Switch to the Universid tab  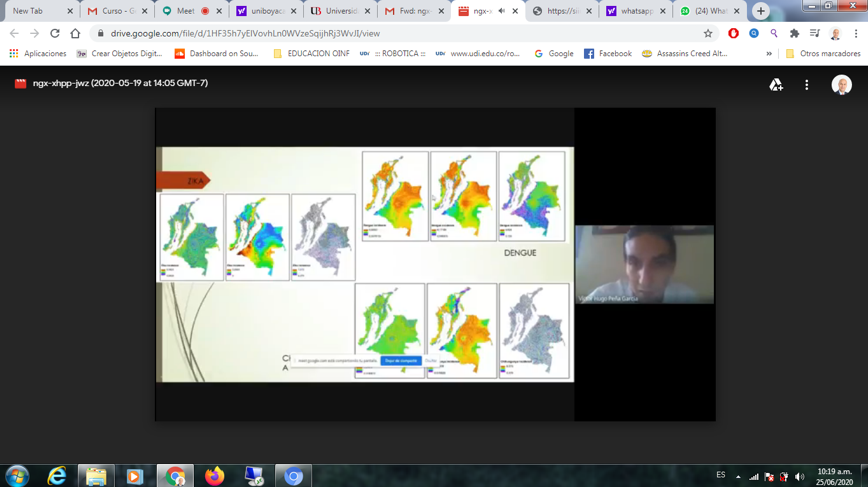[x=338, y=11]
